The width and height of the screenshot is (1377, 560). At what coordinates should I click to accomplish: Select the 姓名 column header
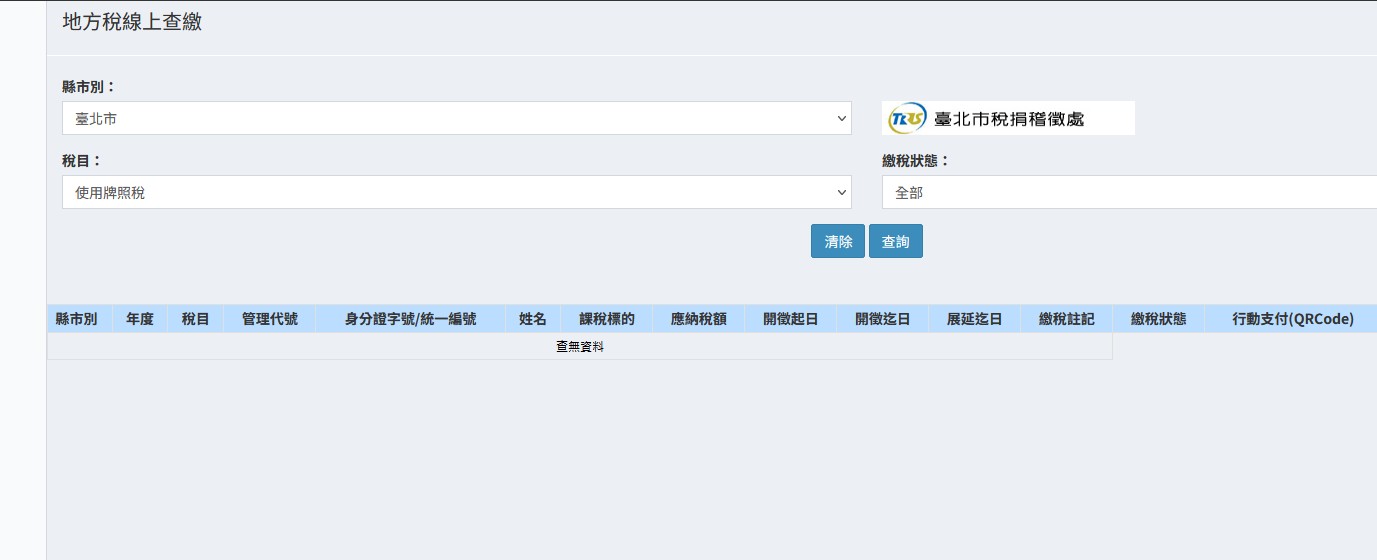pos(533,319)
